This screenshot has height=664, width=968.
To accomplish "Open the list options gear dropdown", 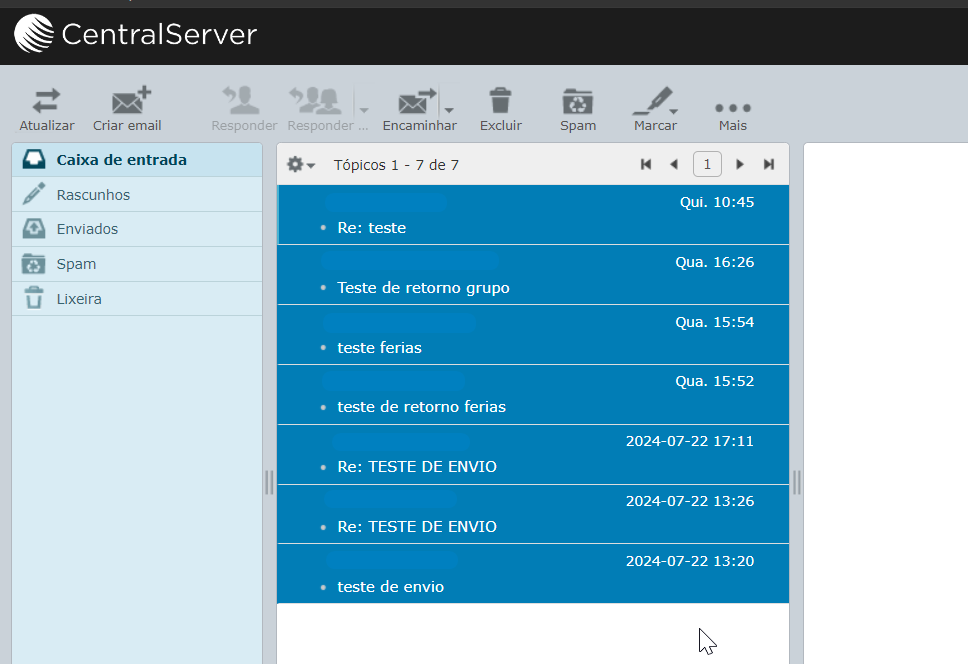I will coord(300,165).
